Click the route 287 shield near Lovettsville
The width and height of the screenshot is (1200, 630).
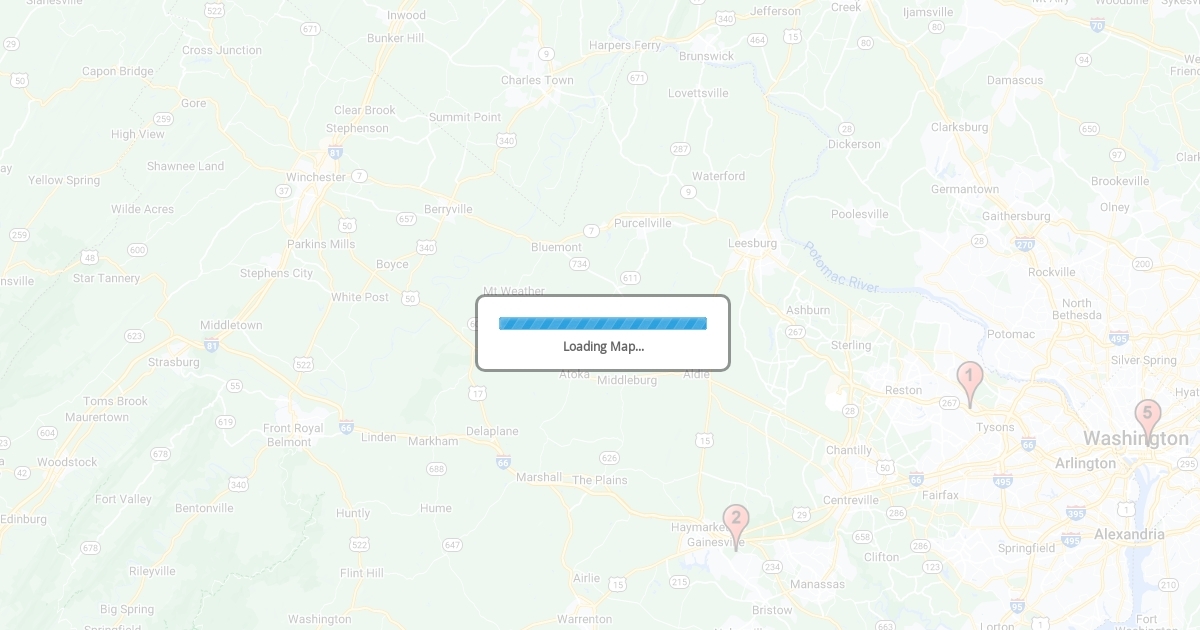pyautogui.click(x=681, y=149)
